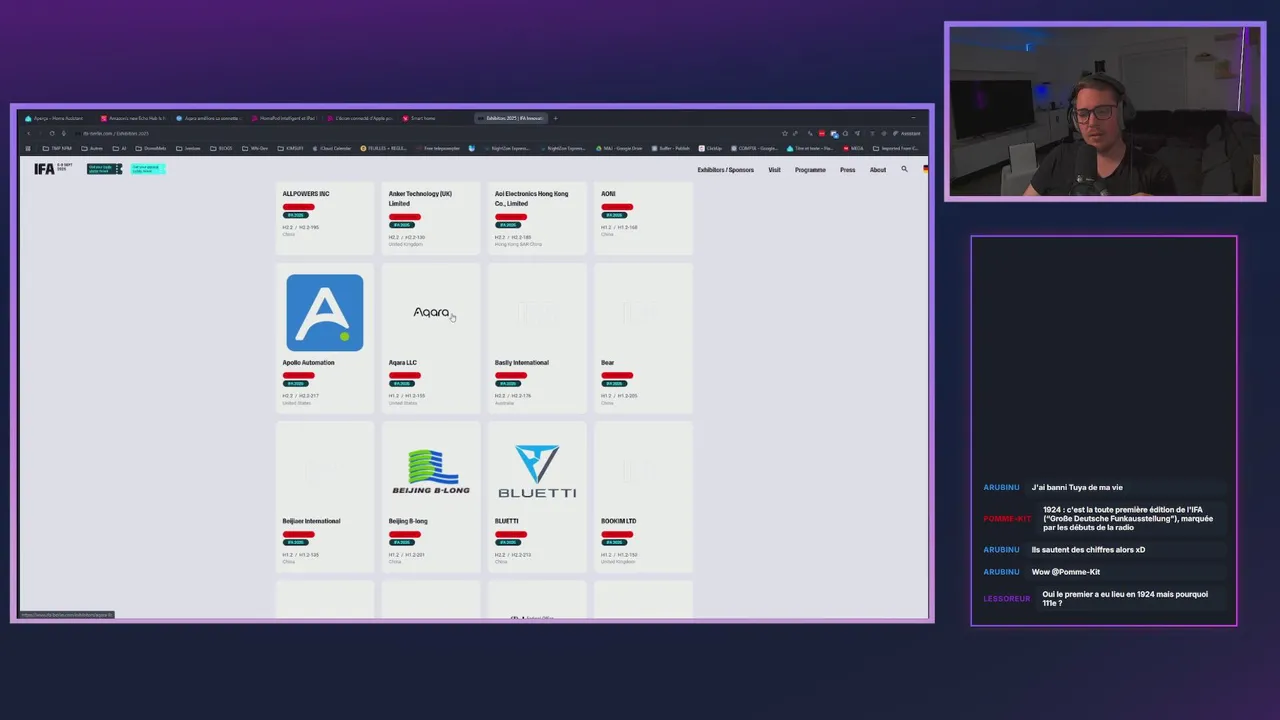Screen dimensions: 1280x720
Task: Open the Exhibitors / Sponsors menu
Action: [725, 170]
